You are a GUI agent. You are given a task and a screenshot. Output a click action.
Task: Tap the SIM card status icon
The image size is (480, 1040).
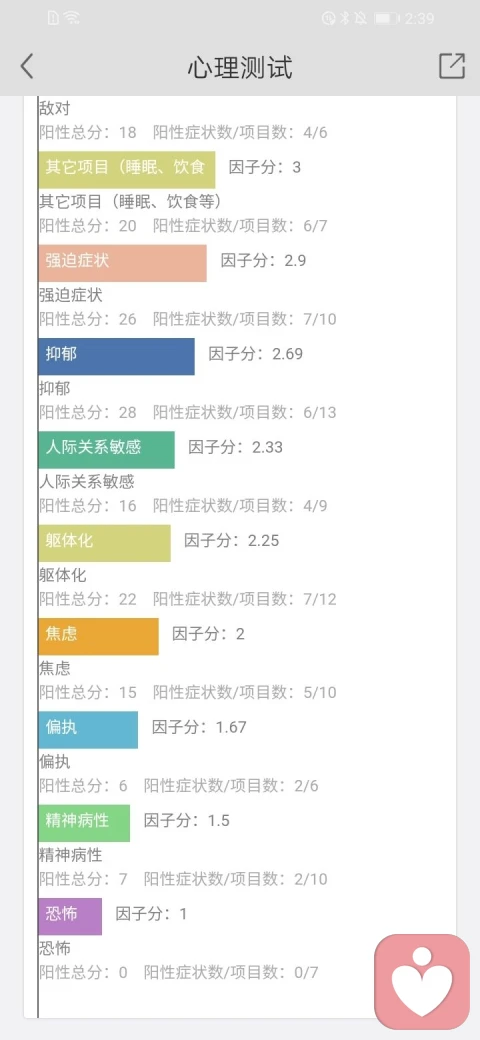tap(54, 18)
